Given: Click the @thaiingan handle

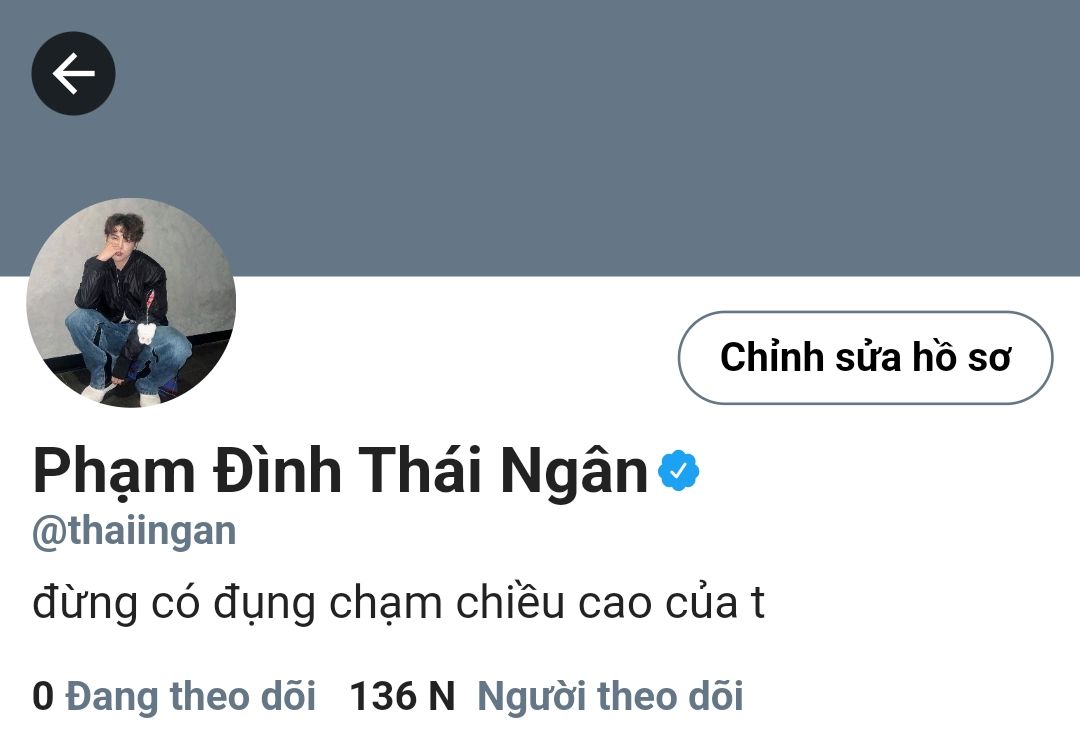Looking at the screenshot, I should [134, 532].
